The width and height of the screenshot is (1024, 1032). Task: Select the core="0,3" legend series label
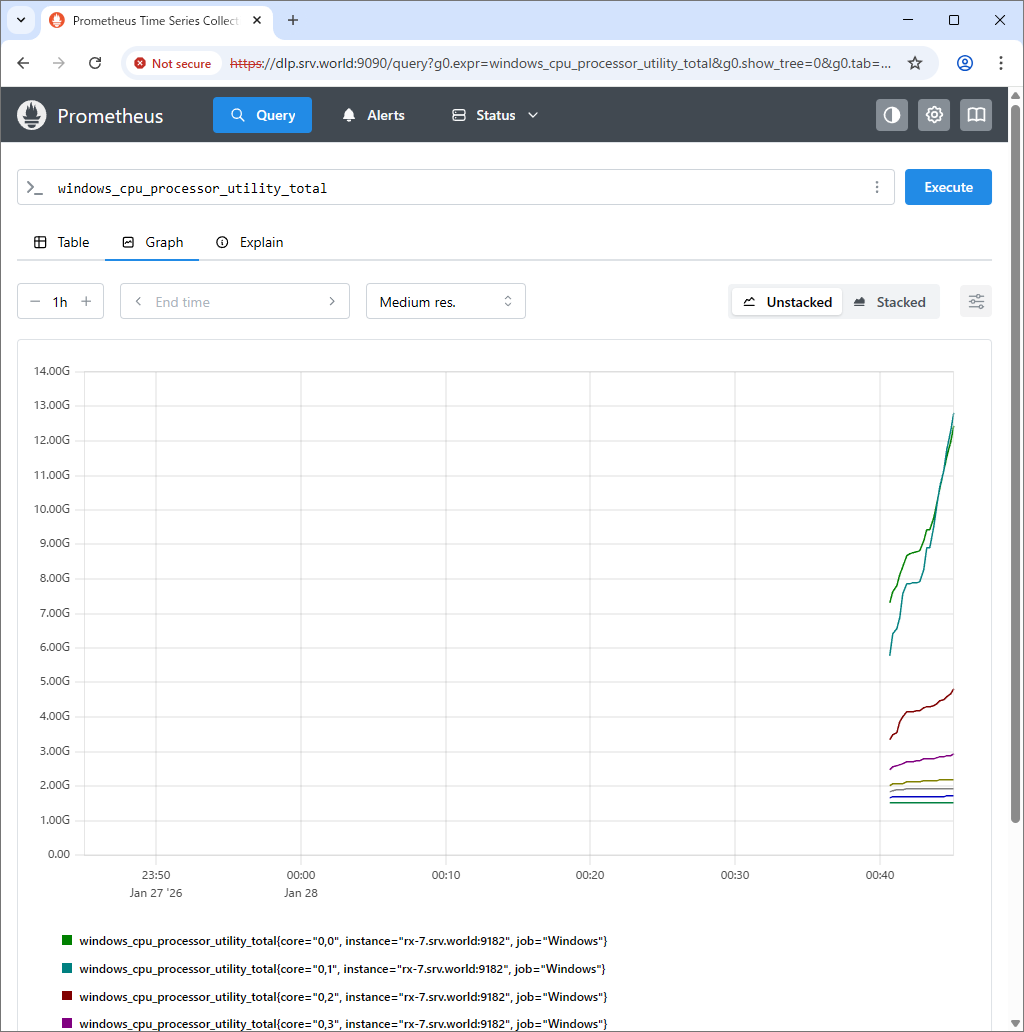pos(343,1024)
